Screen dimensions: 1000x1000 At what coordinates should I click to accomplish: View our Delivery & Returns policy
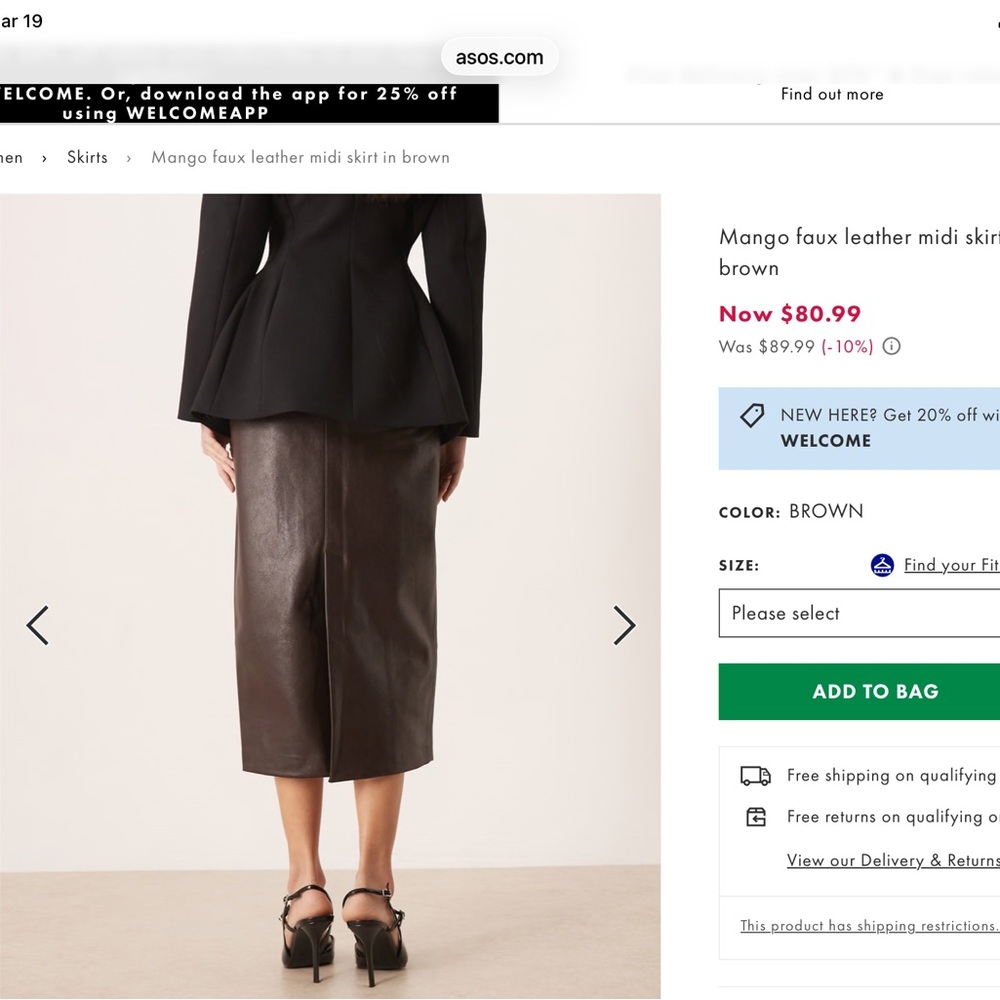pyautogui.click(x=893, y=860)
